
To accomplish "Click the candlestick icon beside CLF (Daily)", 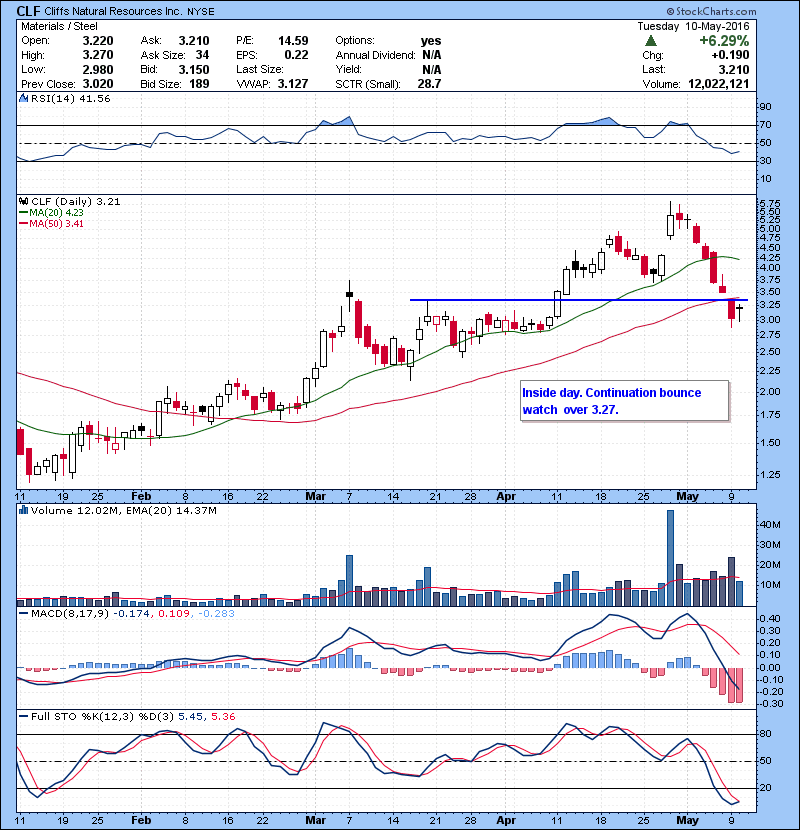I will pos(23,201).
